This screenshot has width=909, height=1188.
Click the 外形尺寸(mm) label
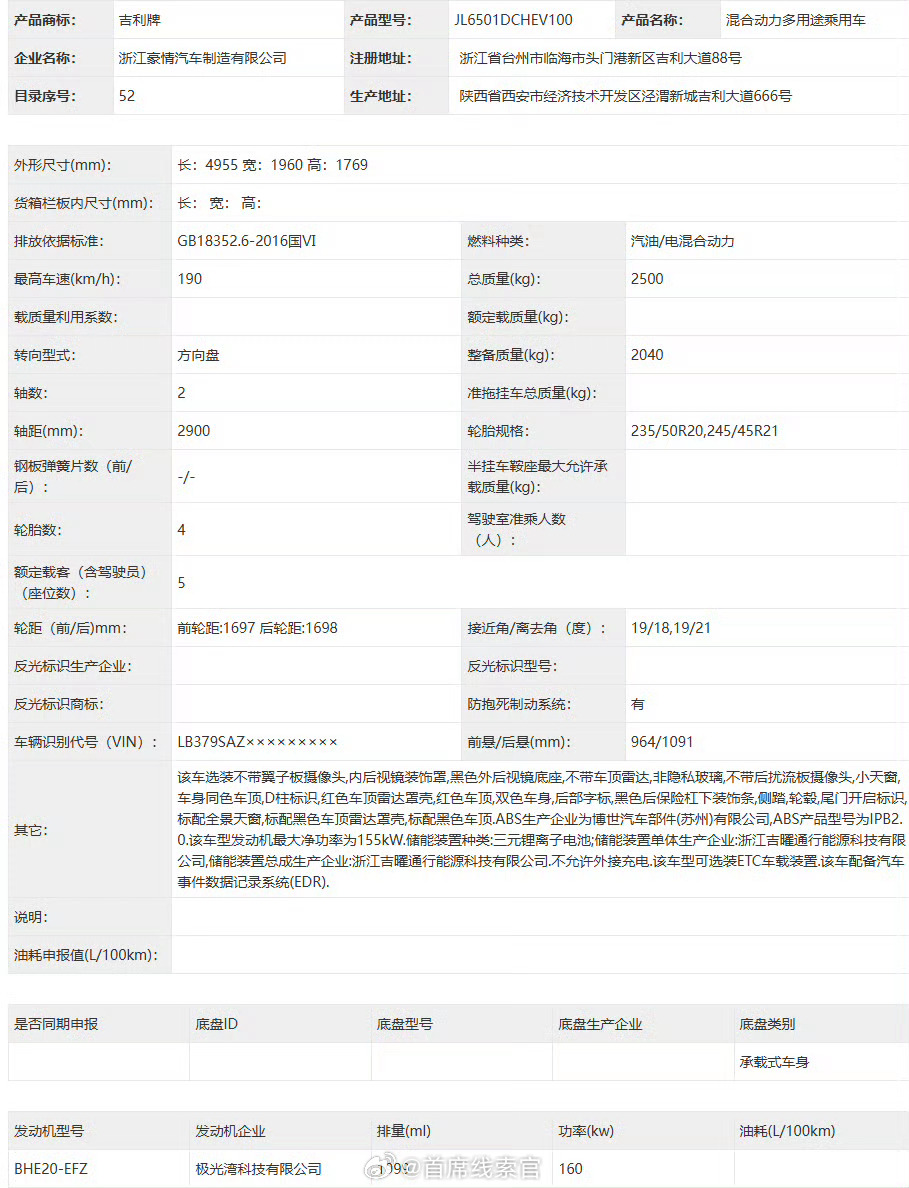[x=62, y=165]
